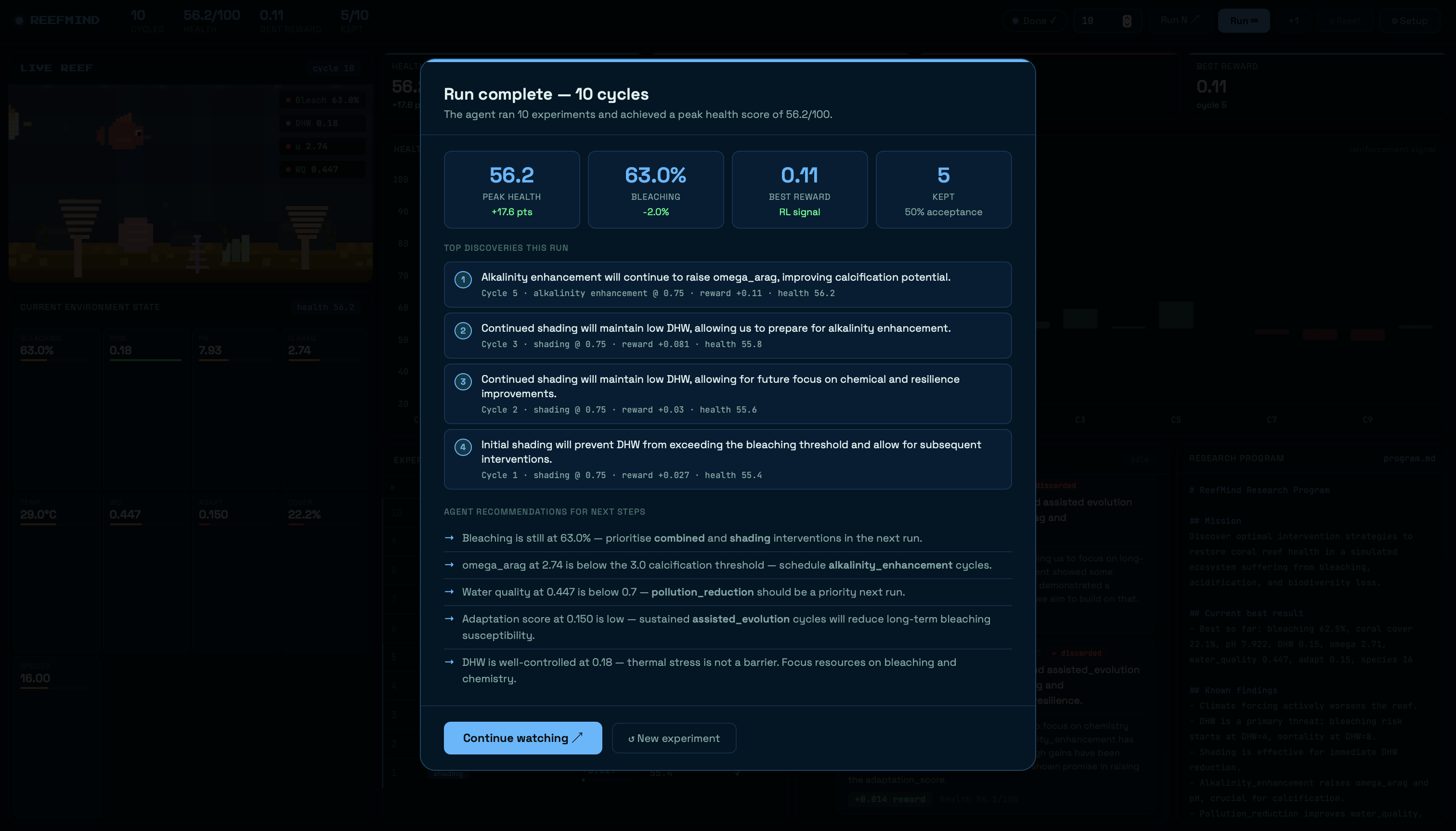
Task: Click the Kept 50% acceptance card
Action: [943, 190]
